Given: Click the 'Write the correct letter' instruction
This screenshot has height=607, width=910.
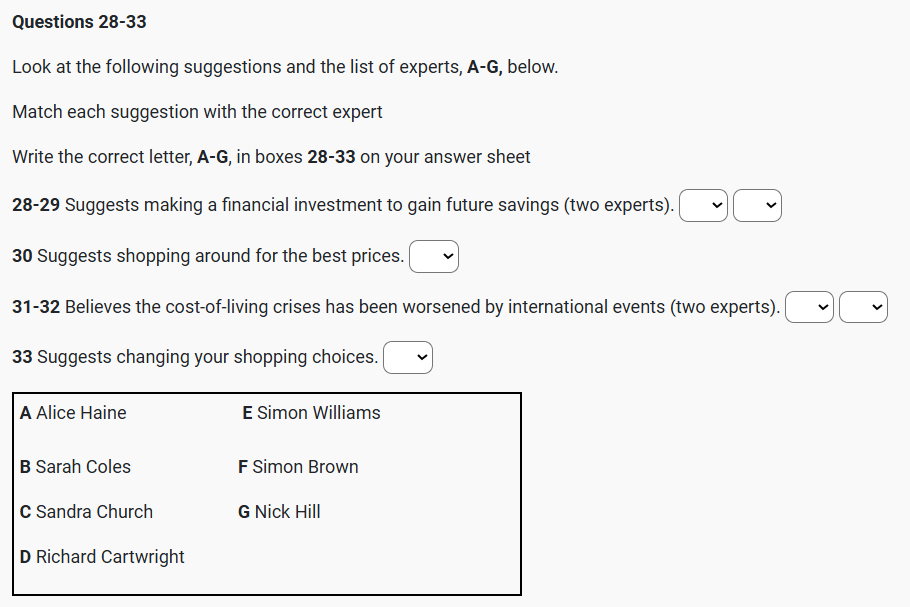Looking at the screenshot, I should click(271, 157).
